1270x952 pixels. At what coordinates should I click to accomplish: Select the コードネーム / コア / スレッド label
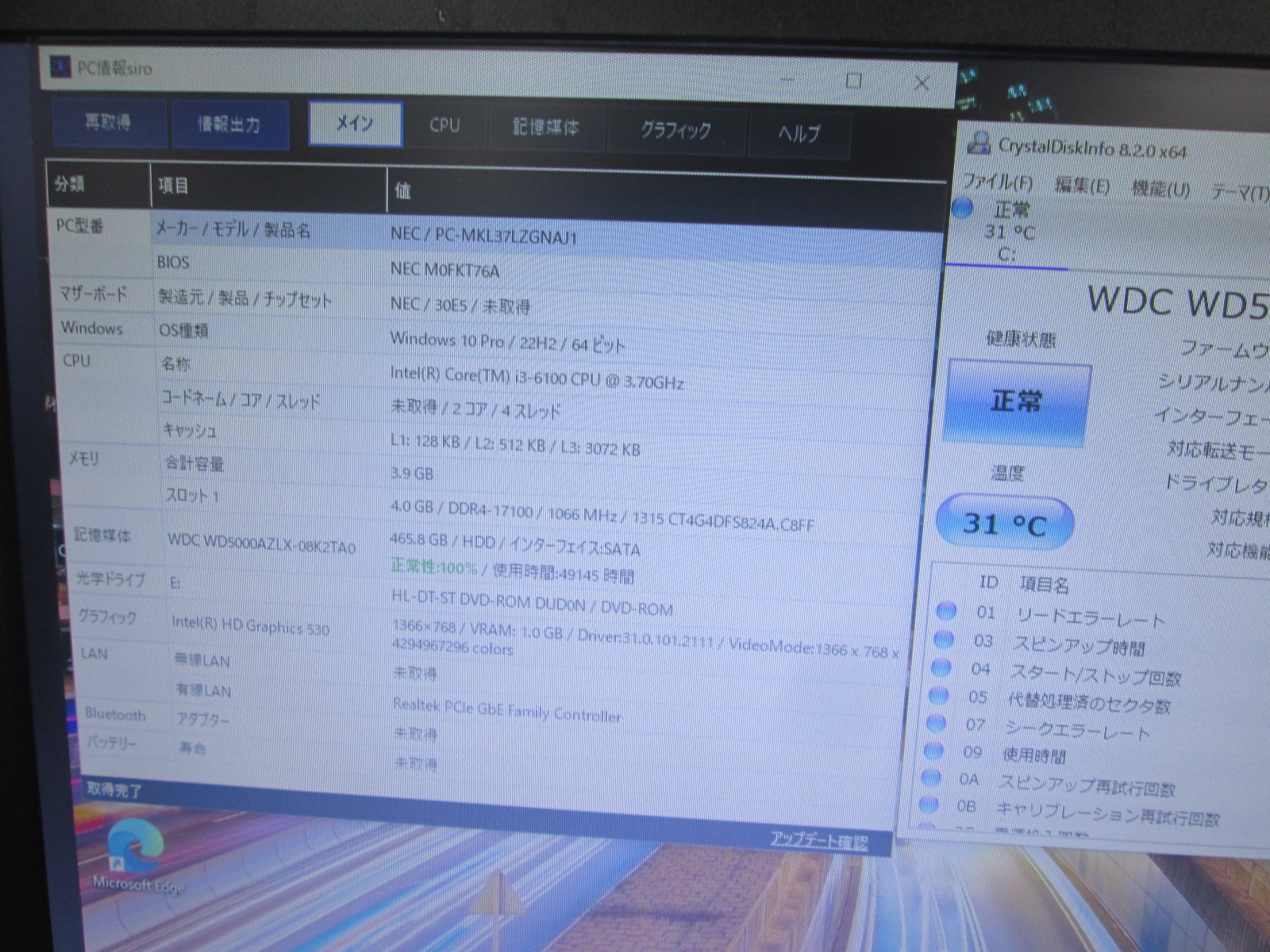click(x=241, y=400)
